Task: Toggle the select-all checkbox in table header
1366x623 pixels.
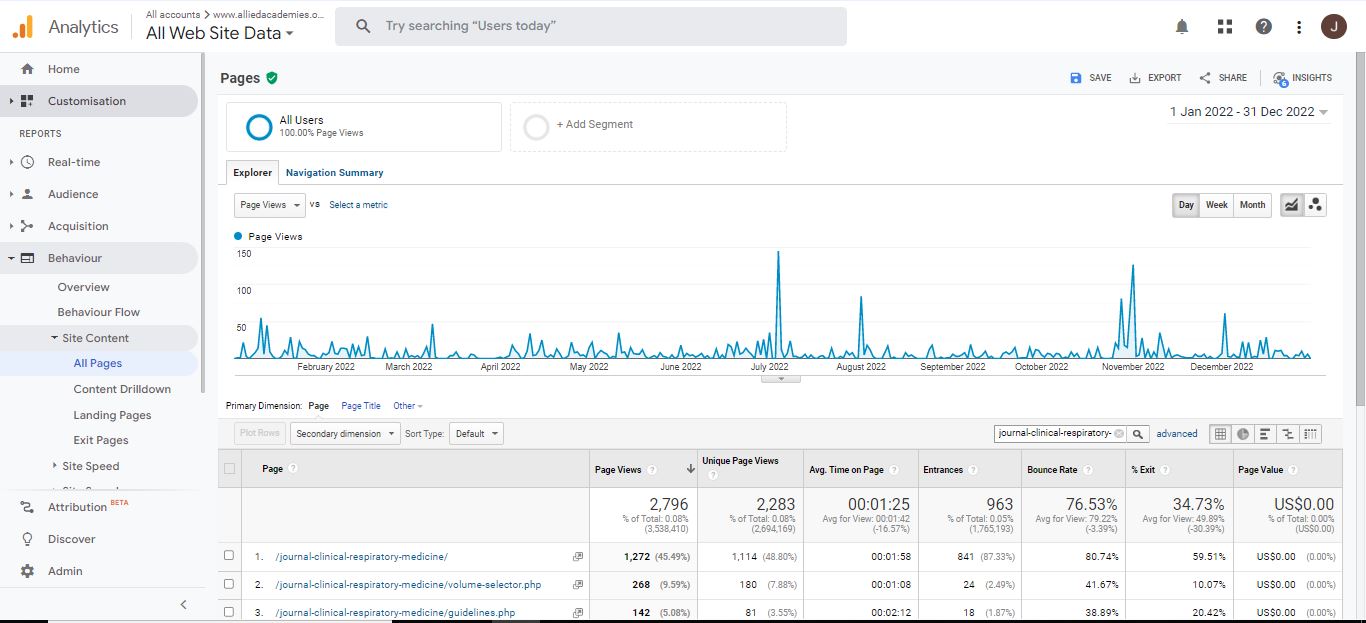Action: pos(230,468)
